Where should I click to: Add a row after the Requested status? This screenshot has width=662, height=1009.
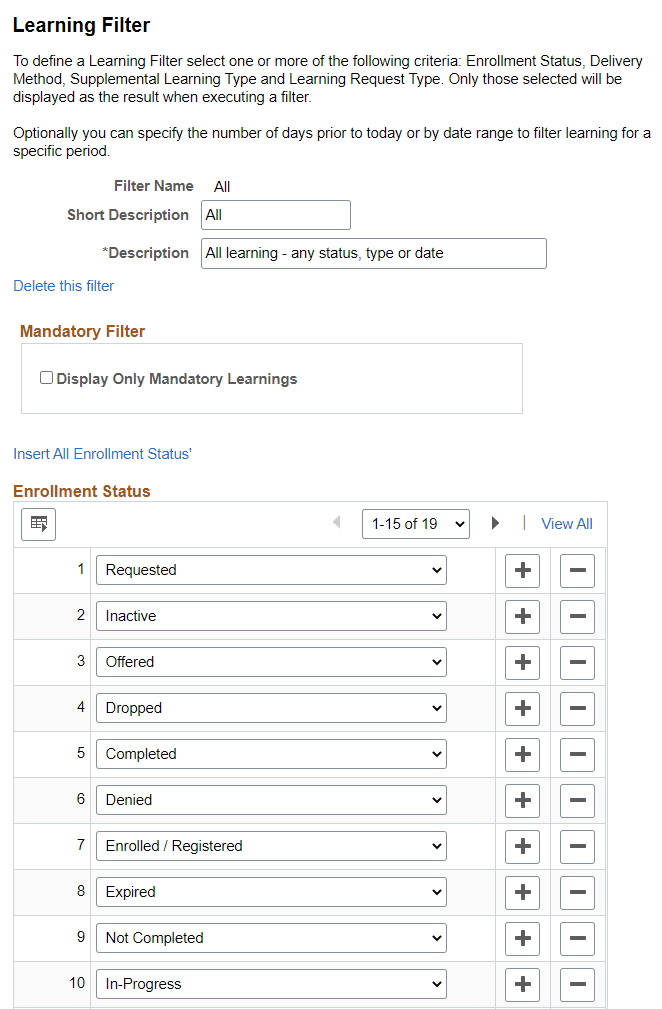522,570
